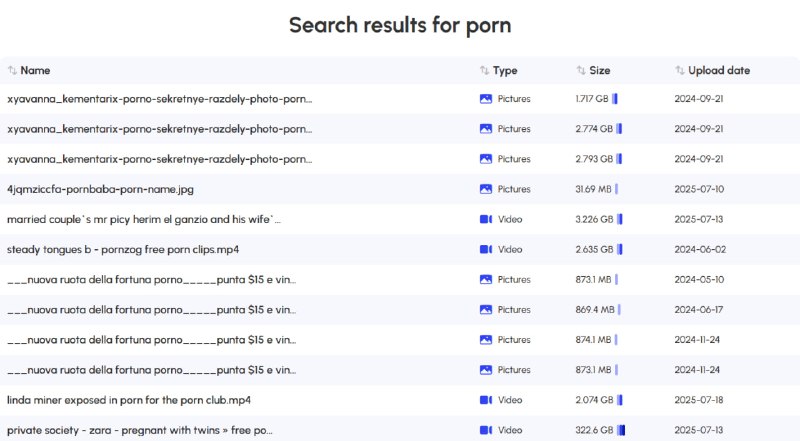Click the picture icon in the 31.69 MB row
This screenshot has height=441, width=800.
[x=486, y=189]
